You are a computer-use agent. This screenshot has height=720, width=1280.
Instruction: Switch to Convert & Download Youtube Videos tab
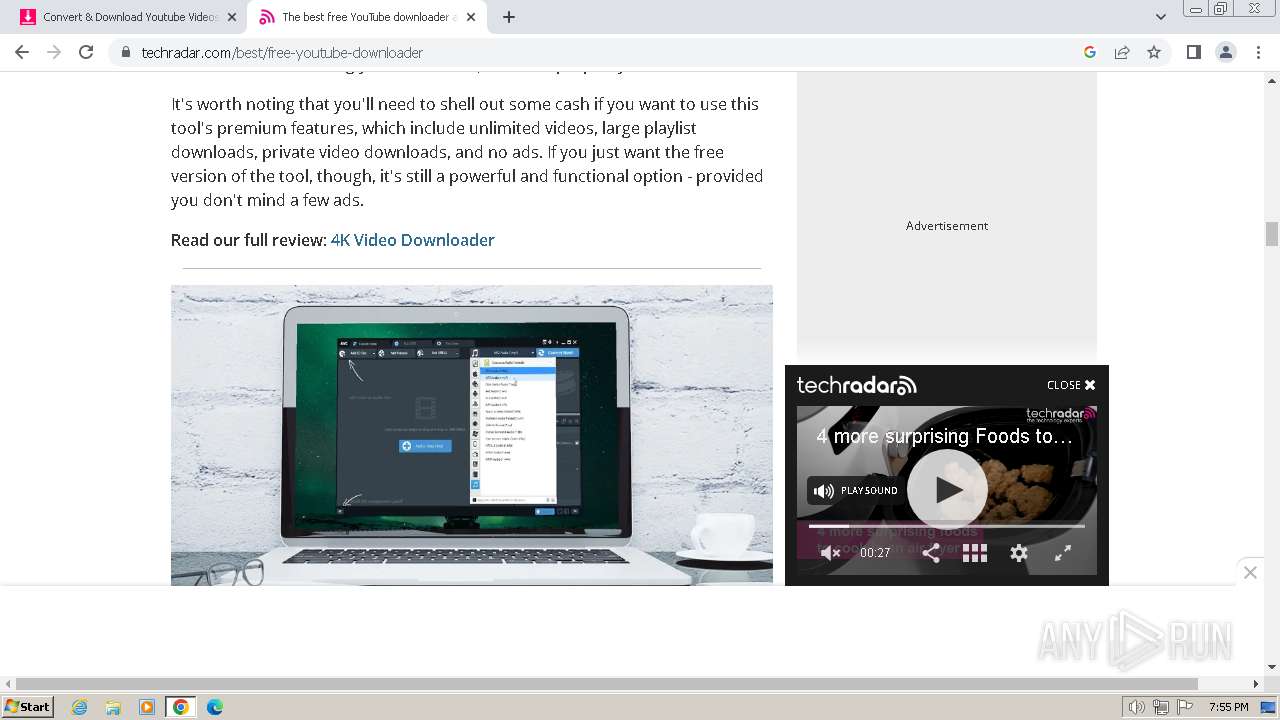click(x=130, y=17)
